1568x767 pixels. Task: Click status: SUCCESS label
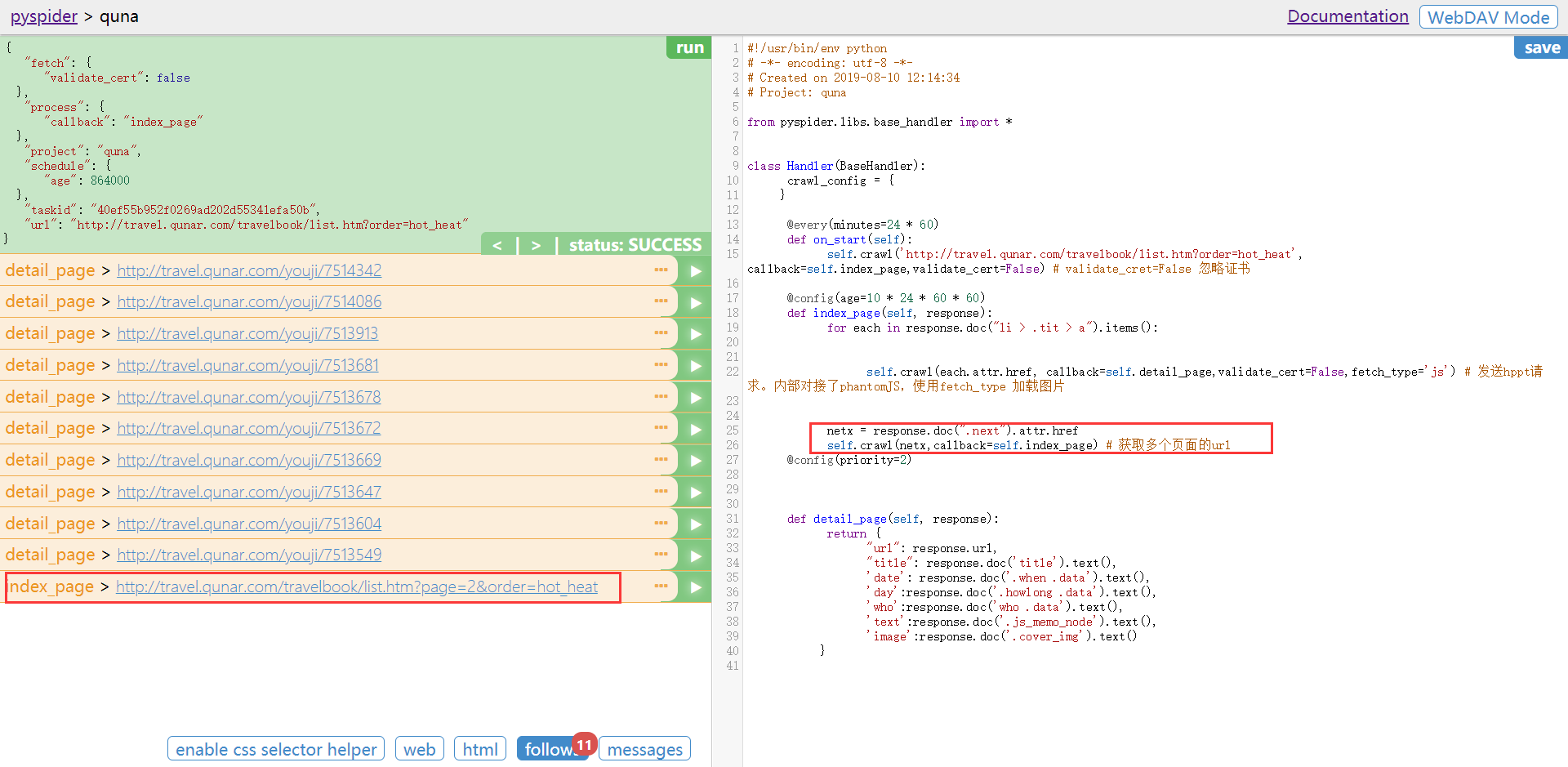click(635, 245)
